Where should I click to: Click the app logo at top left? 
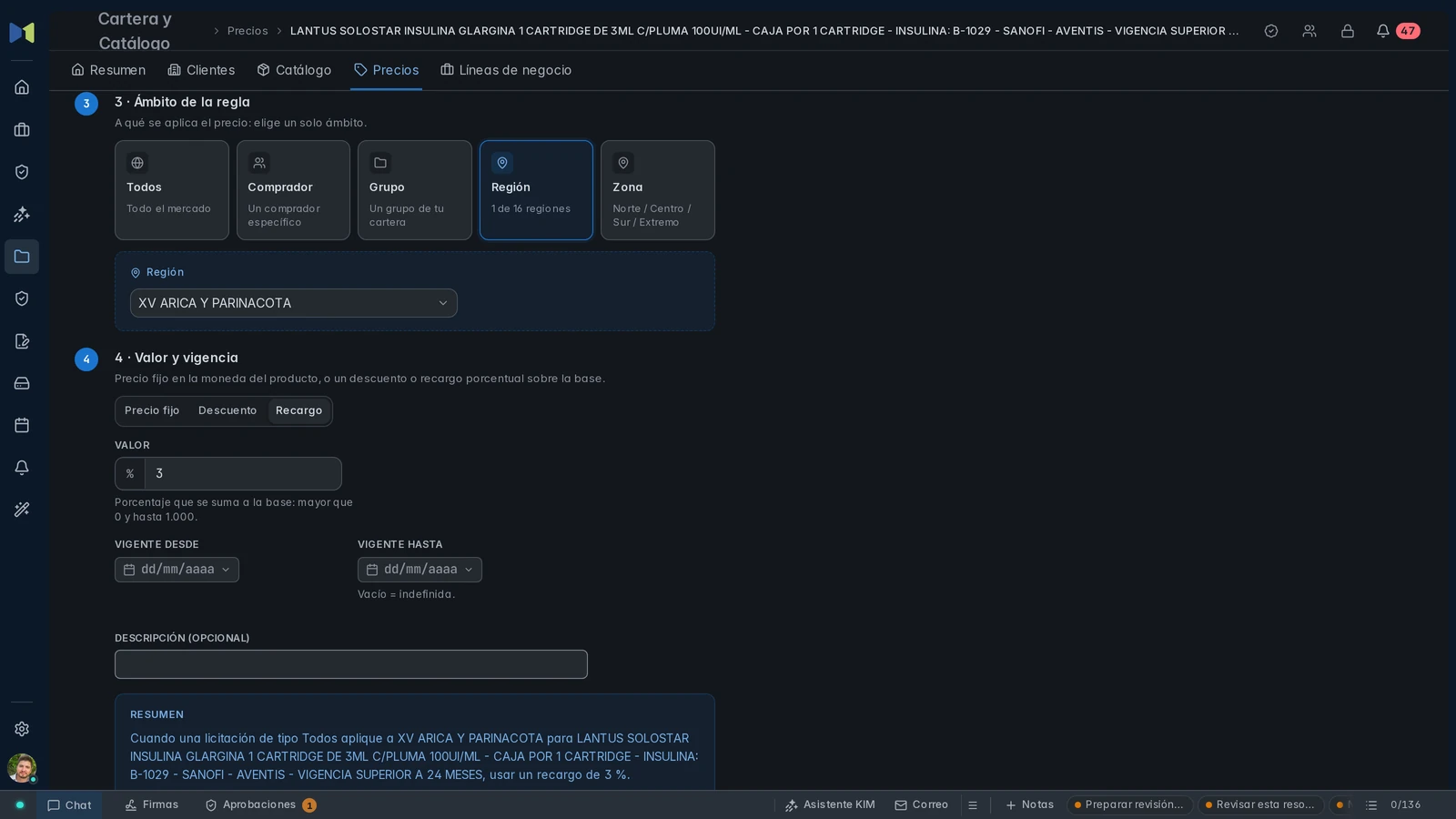(x=22, y=33)
